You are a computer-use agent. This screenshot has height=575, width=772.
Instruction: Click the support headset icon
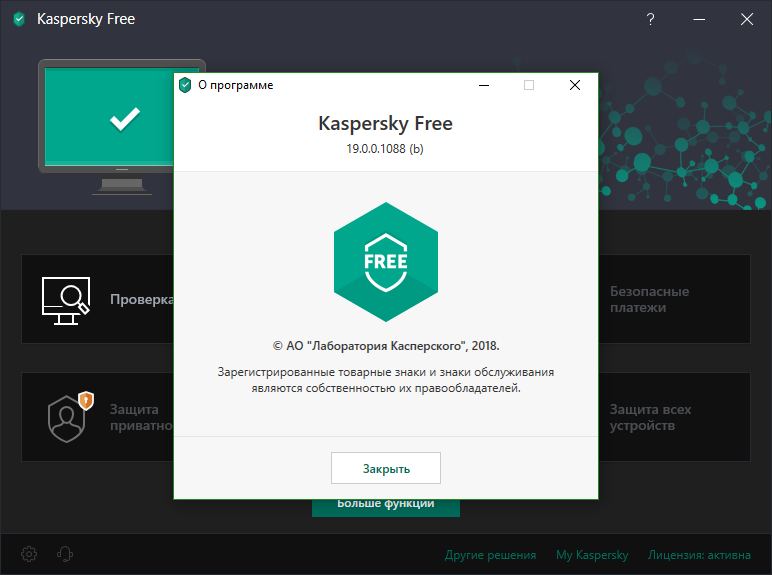tap(66, 554)
